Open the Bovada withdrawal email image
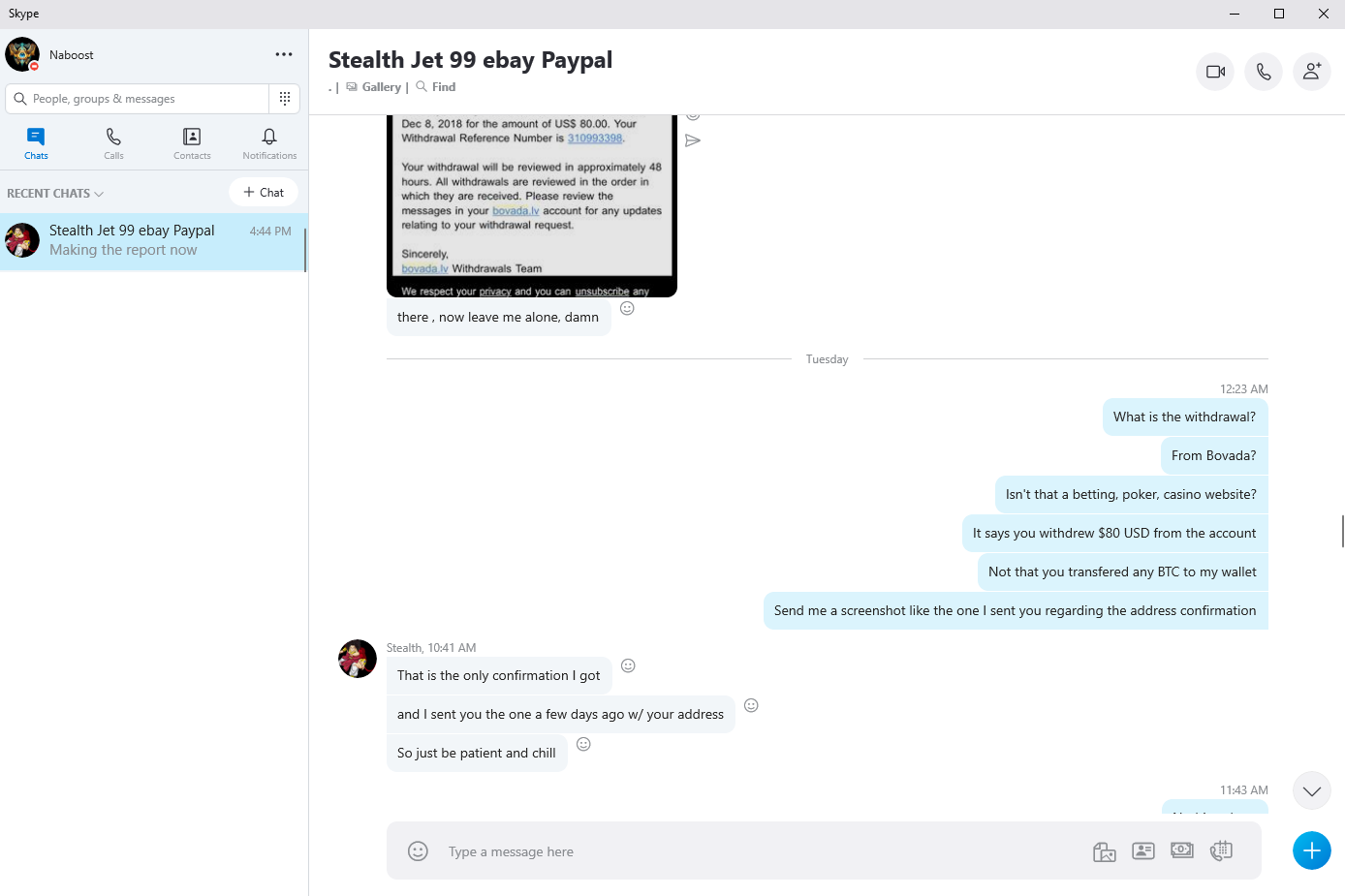 coord(532,205)
